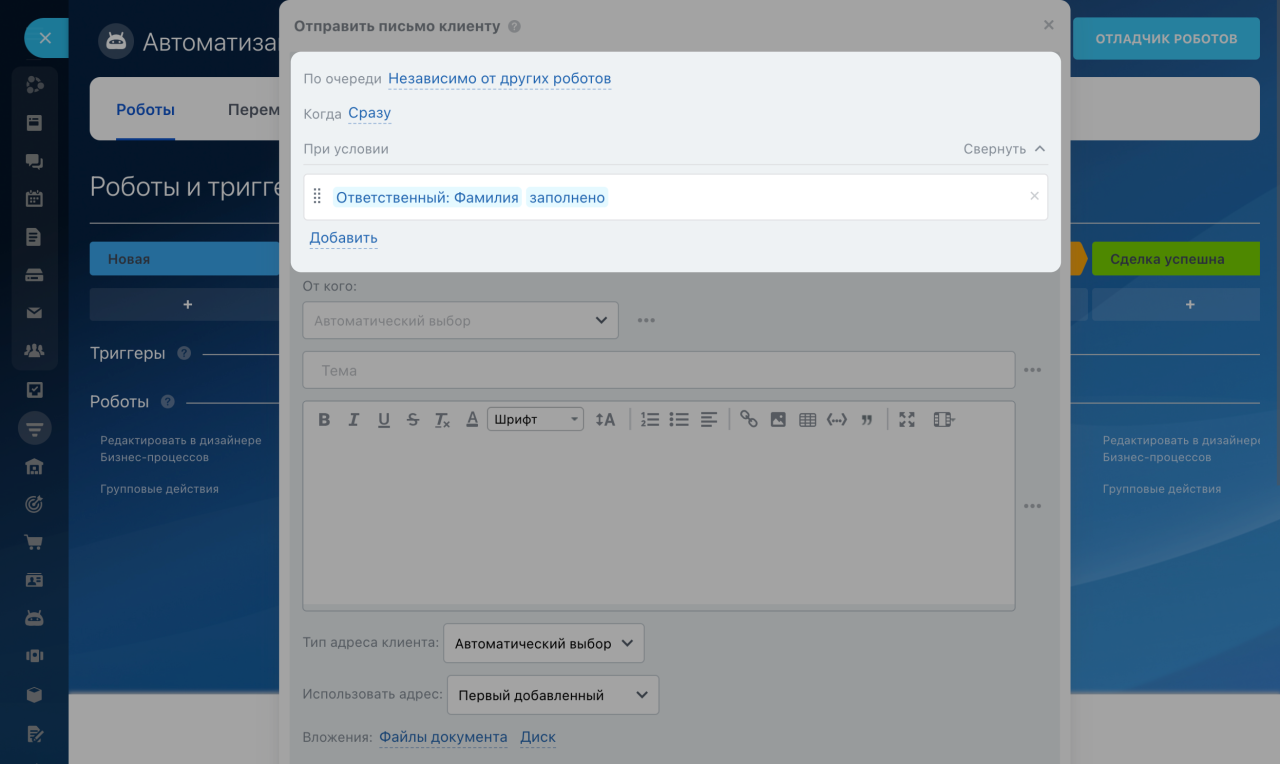1280x764 pixels.
Task: Open the 'ОТЛАДЧИК РОБОТОВ' debugger
Action: tap(1166, 39)
